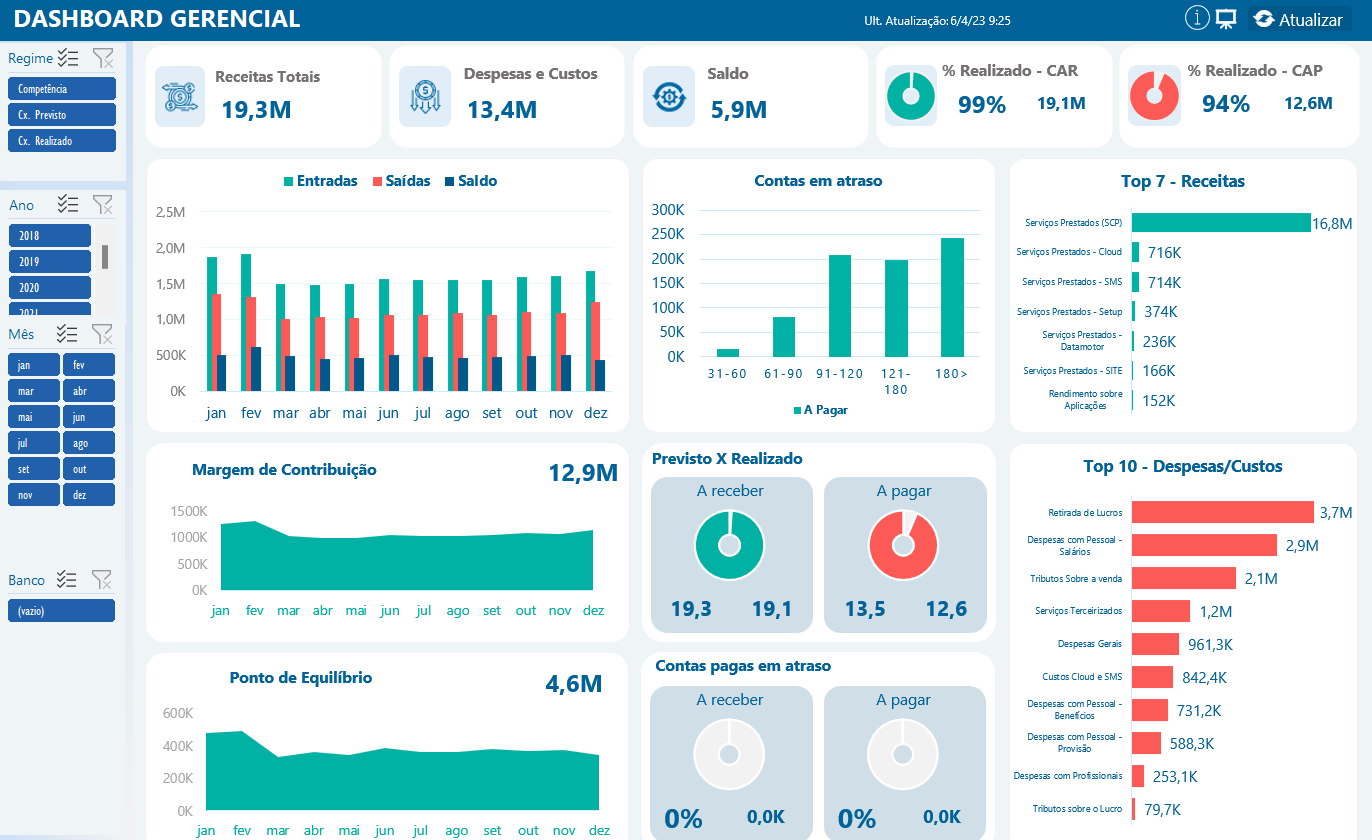Filter by month abr

point(89,391)
